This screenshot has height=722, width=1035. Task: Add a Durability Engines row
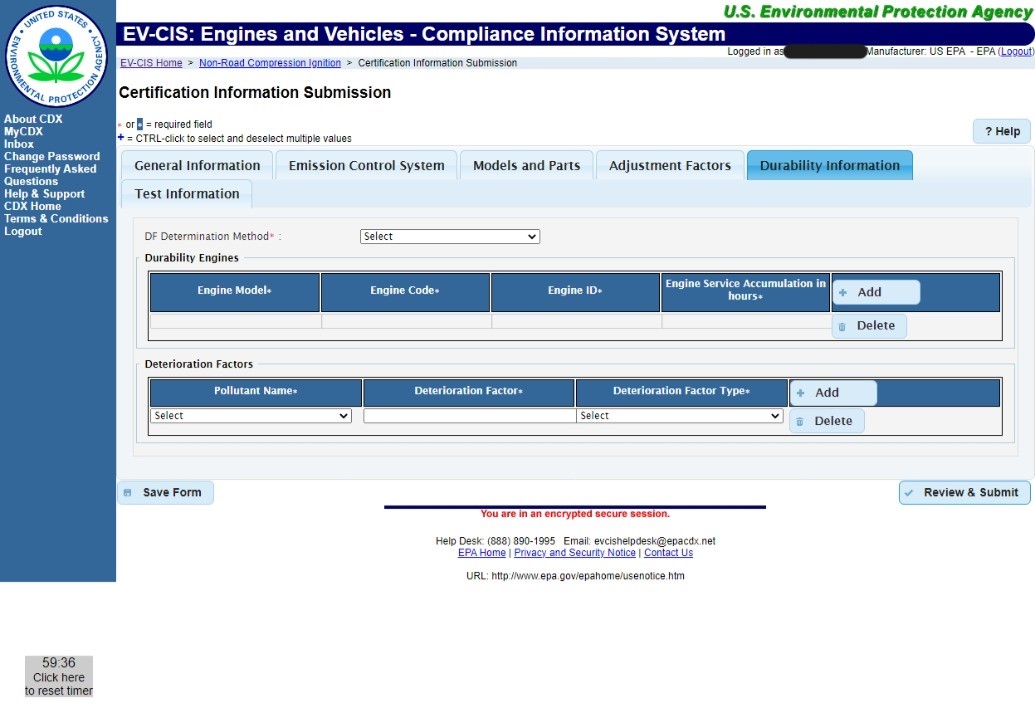(876, 292)
